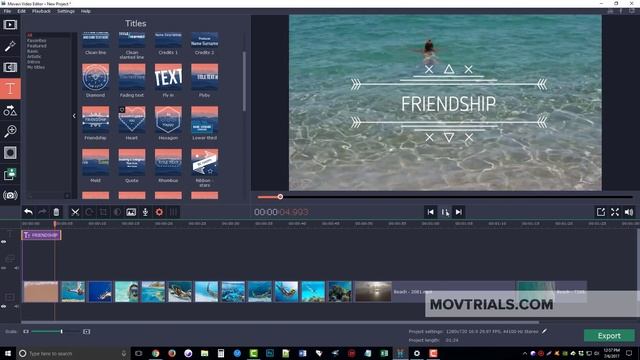Click the preview seek bar handle
Screen dimensions: 640x360
[x=280, y=197]
